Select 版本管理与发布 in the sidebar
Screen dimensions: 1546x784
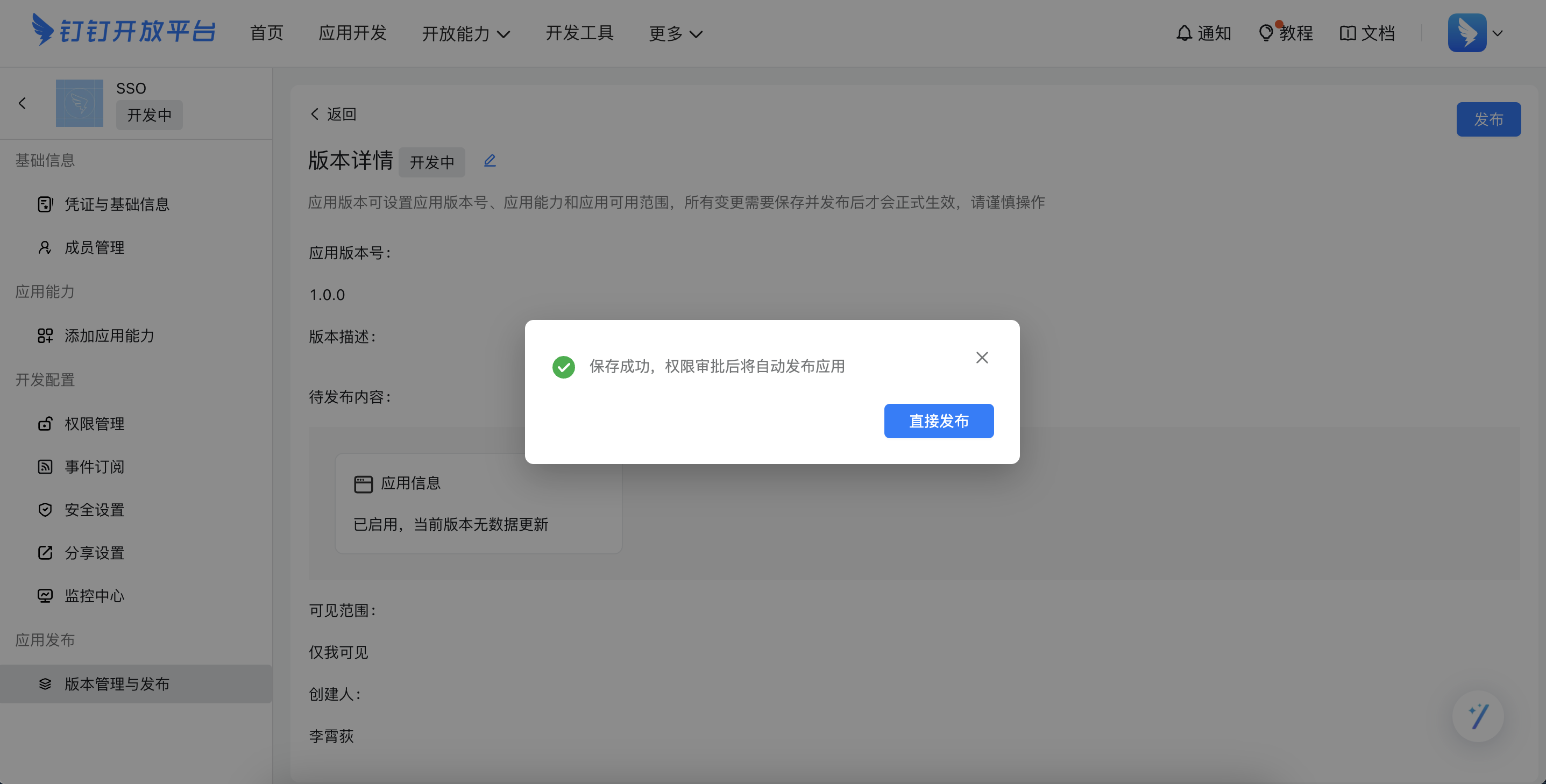(x=136, y=684)
